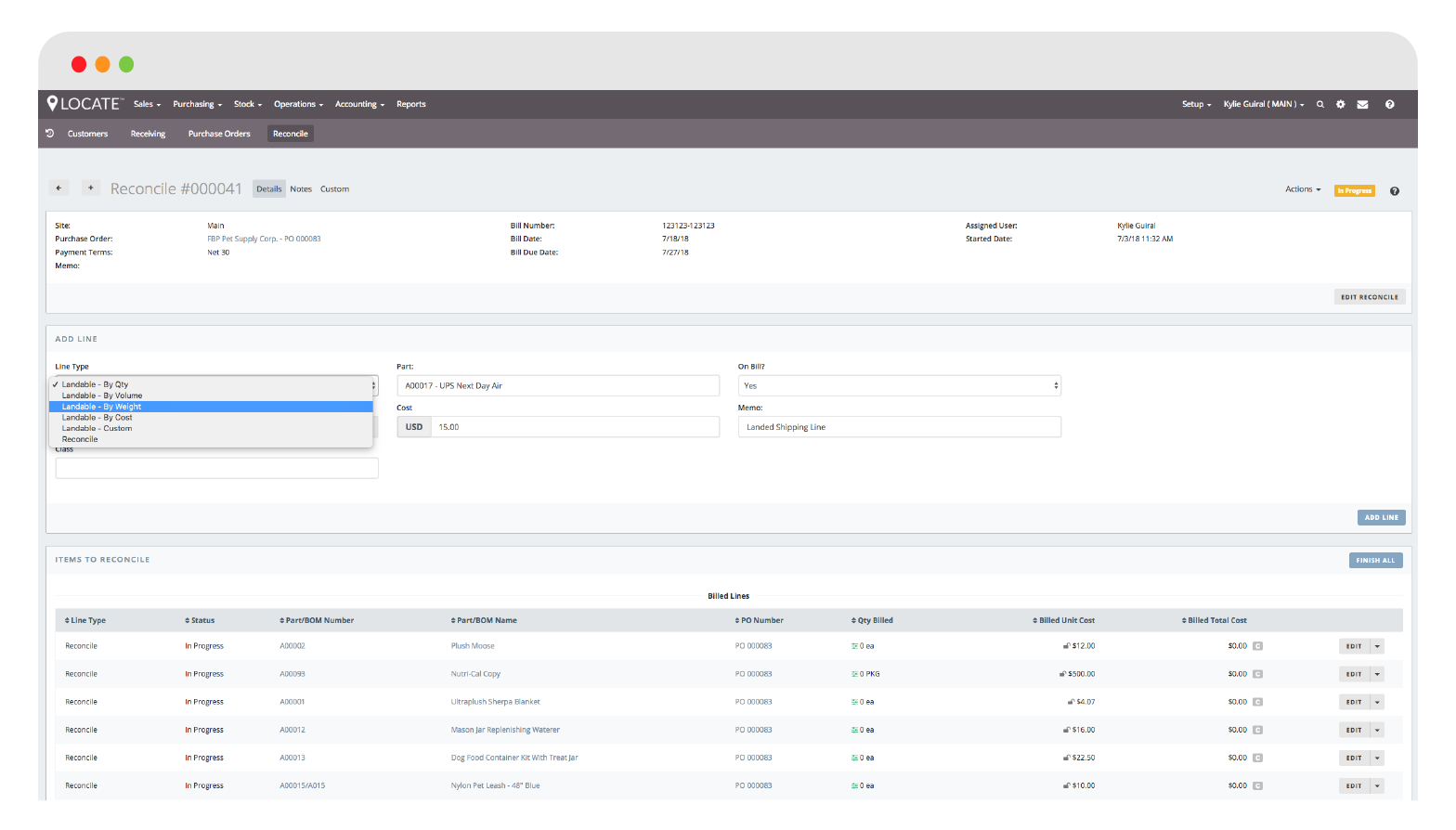Switch to the Custom tab
Image resolution: width=1456 pixels, height=830 pixels.
pos(334,189)
